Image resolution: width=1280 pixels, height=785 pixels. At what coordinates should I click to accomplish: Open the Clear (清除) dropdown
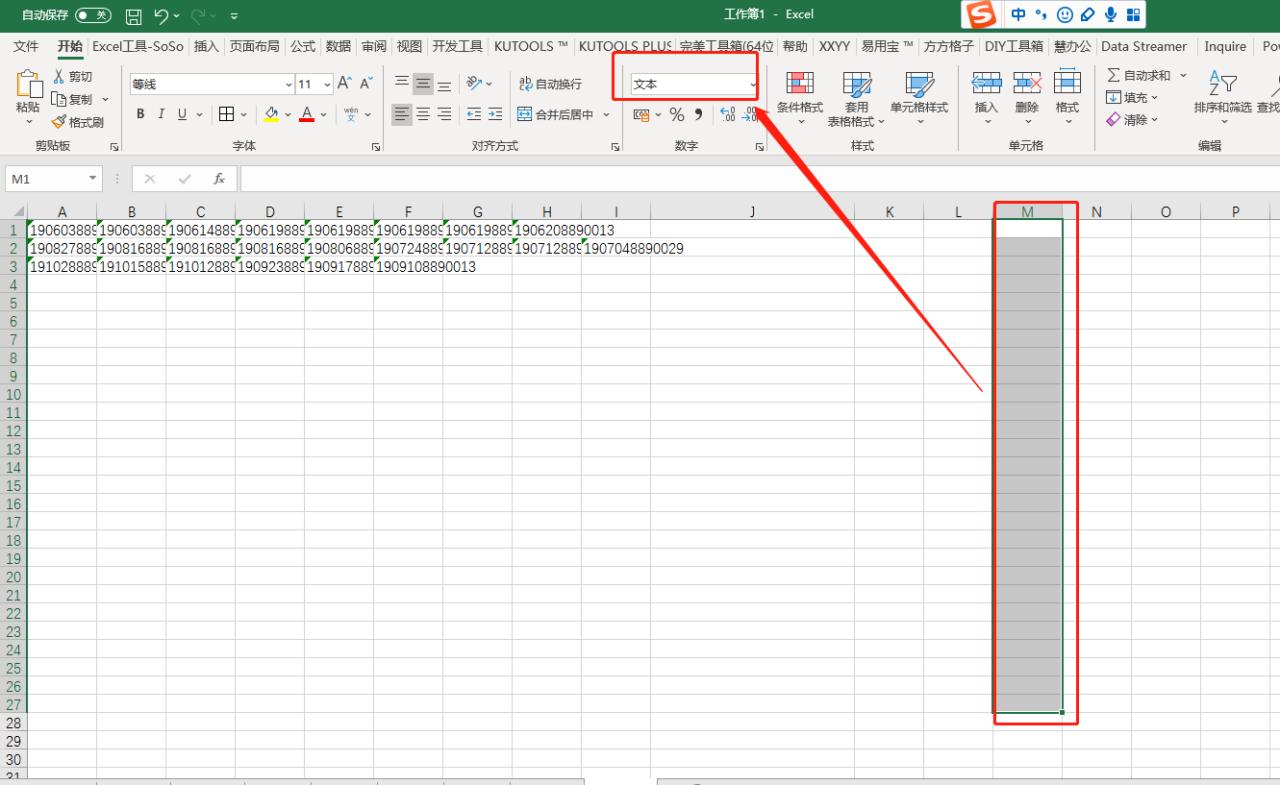[1132, 119]
